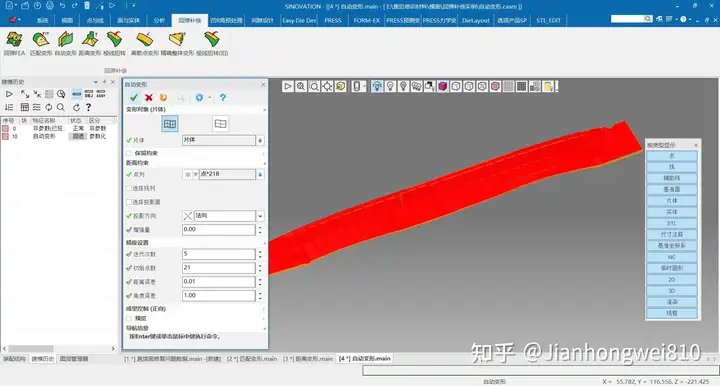Click the blue arrow beside 片体 field
Image resolution: width=720 pixels, height=386 pixels.
(x=260, y=140)
